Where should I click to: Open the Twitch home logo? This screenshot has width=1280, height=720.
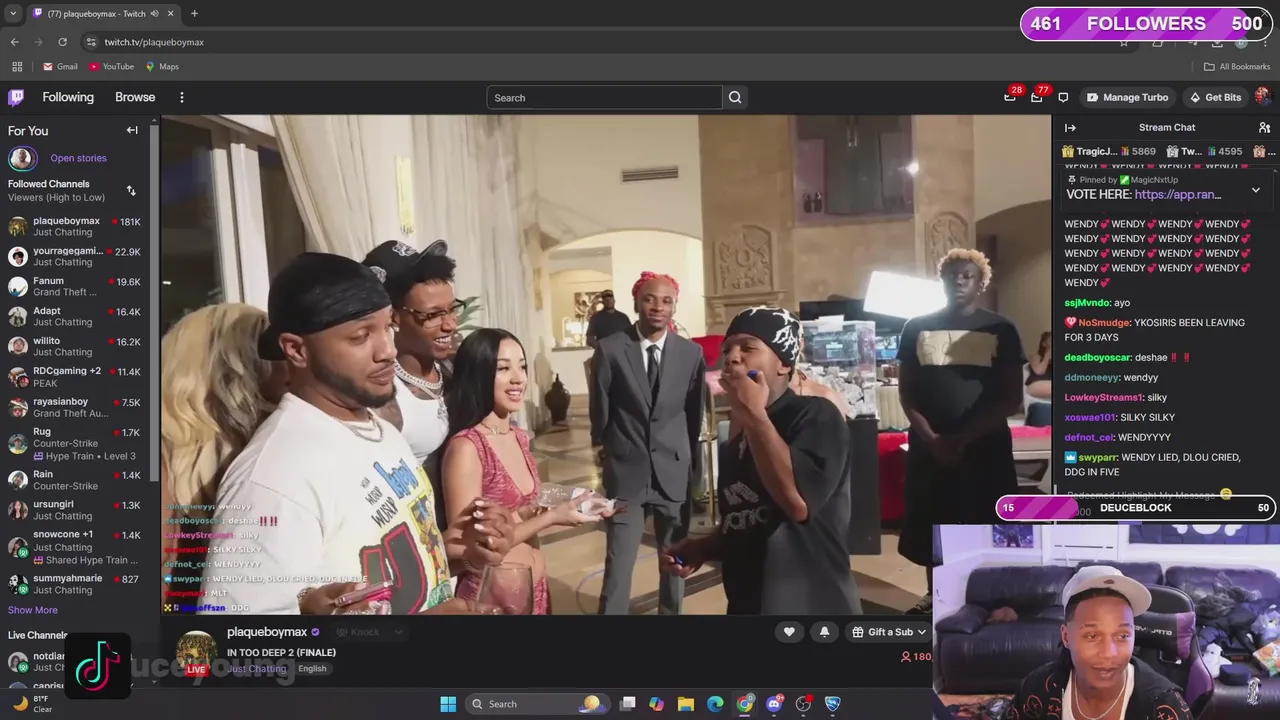pyautogui.click(x=16, y=97)
